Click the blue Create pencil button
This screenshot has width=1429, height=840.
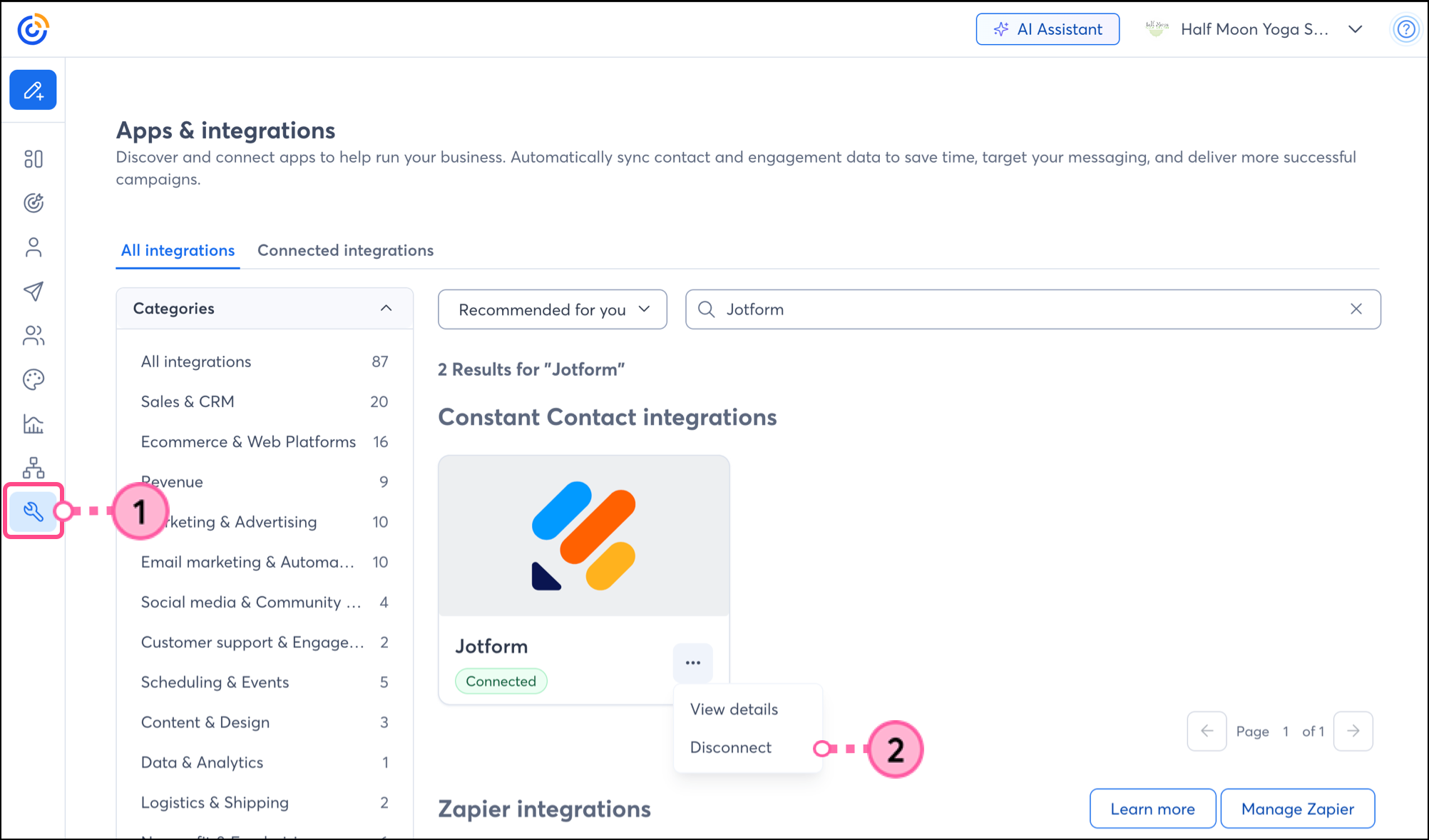[x=33, y=90]
